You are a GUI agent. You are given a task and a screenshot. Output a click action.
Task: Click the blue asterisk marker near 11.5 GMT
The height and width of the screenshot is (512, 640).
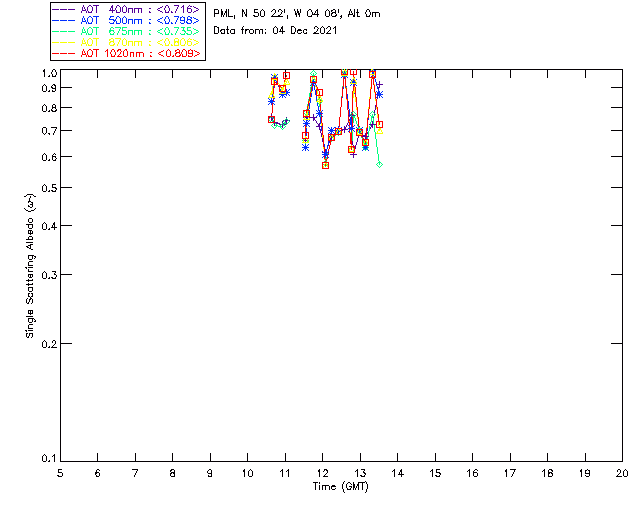[305, 147]
